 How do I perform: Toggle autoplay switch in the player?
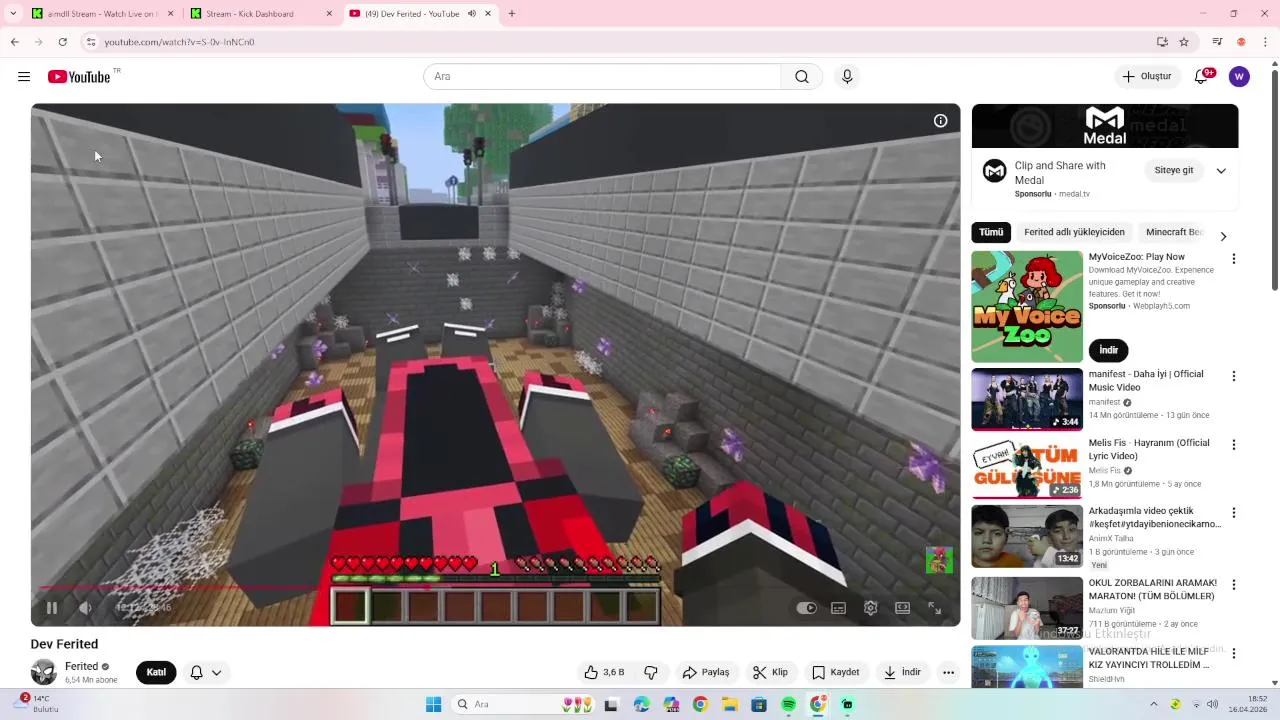click(x=806, y=608)
